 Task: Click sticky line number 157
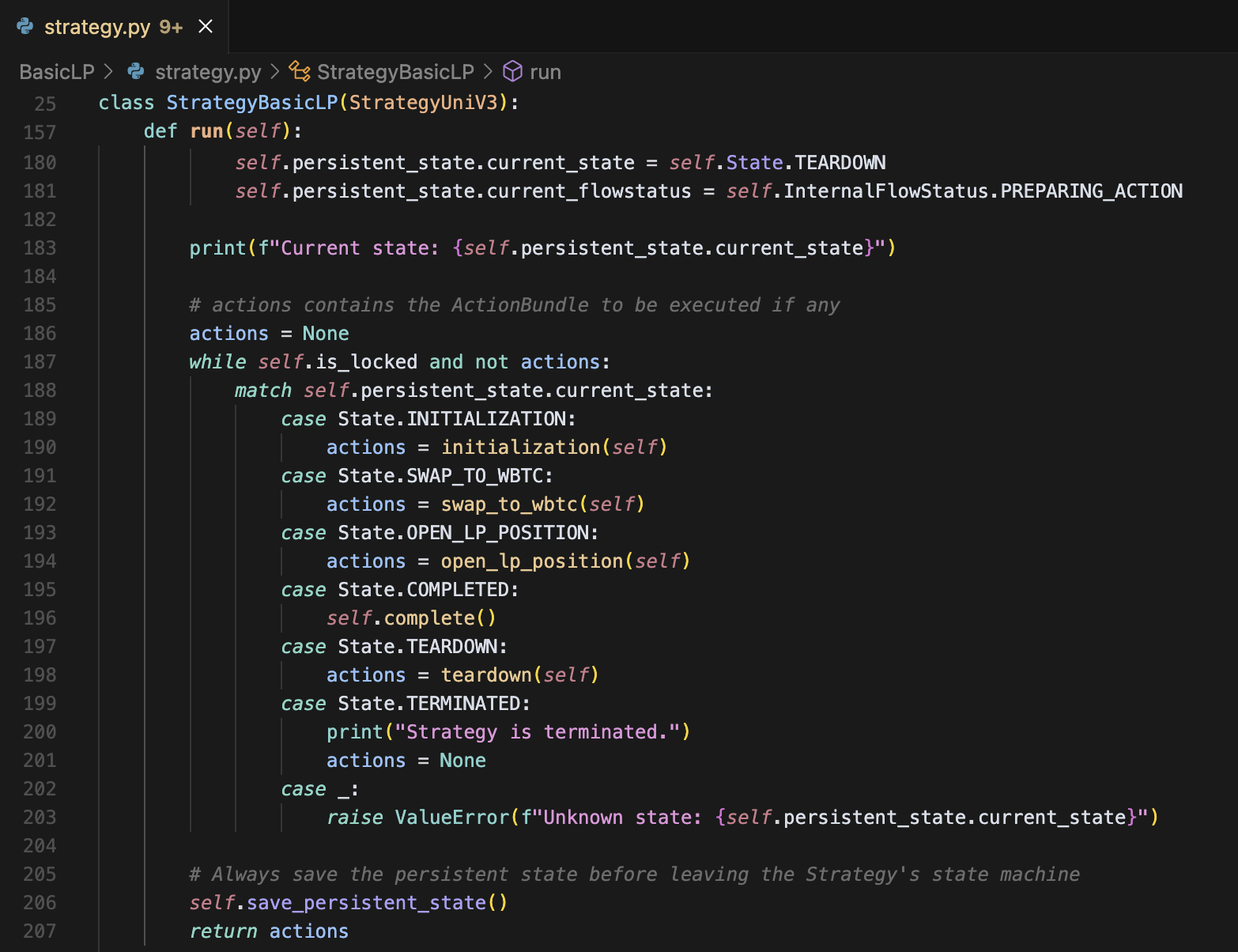40,132
